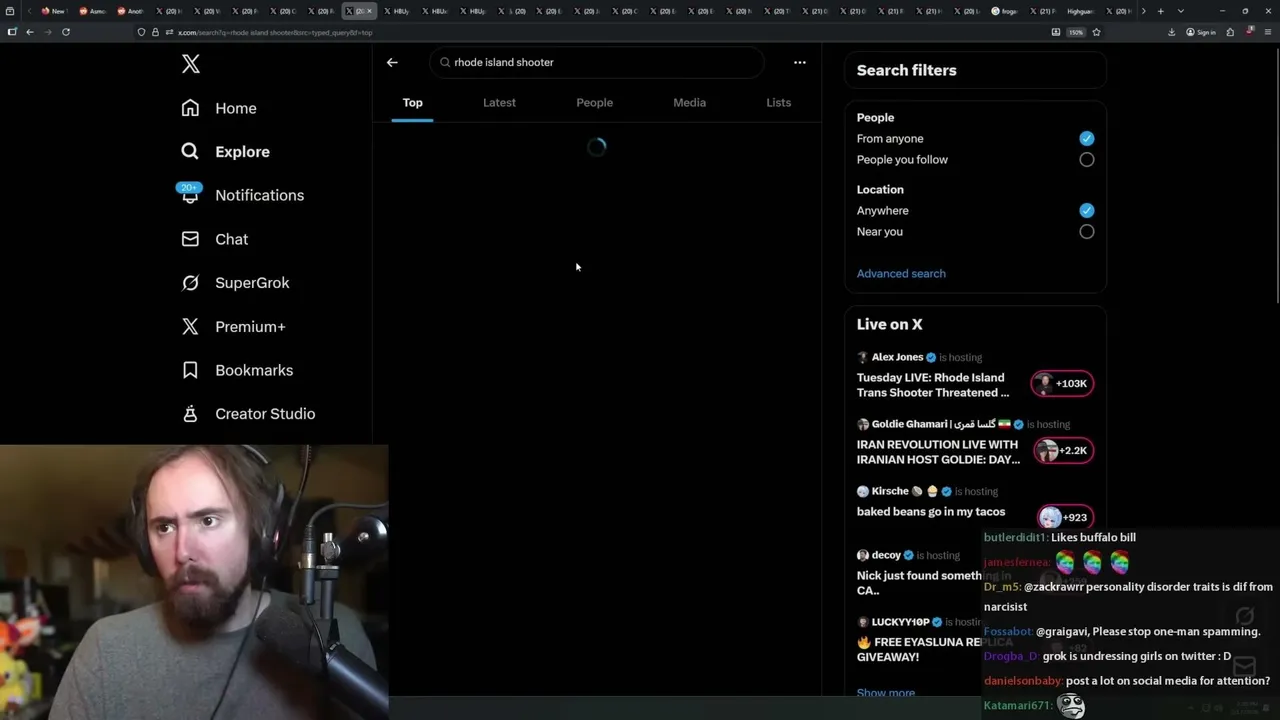This screenshot has width=1280, height=720.
Task: Launch SuperGrok from sidebar icon
Action: pyautogui.click(x=190, y=283)
